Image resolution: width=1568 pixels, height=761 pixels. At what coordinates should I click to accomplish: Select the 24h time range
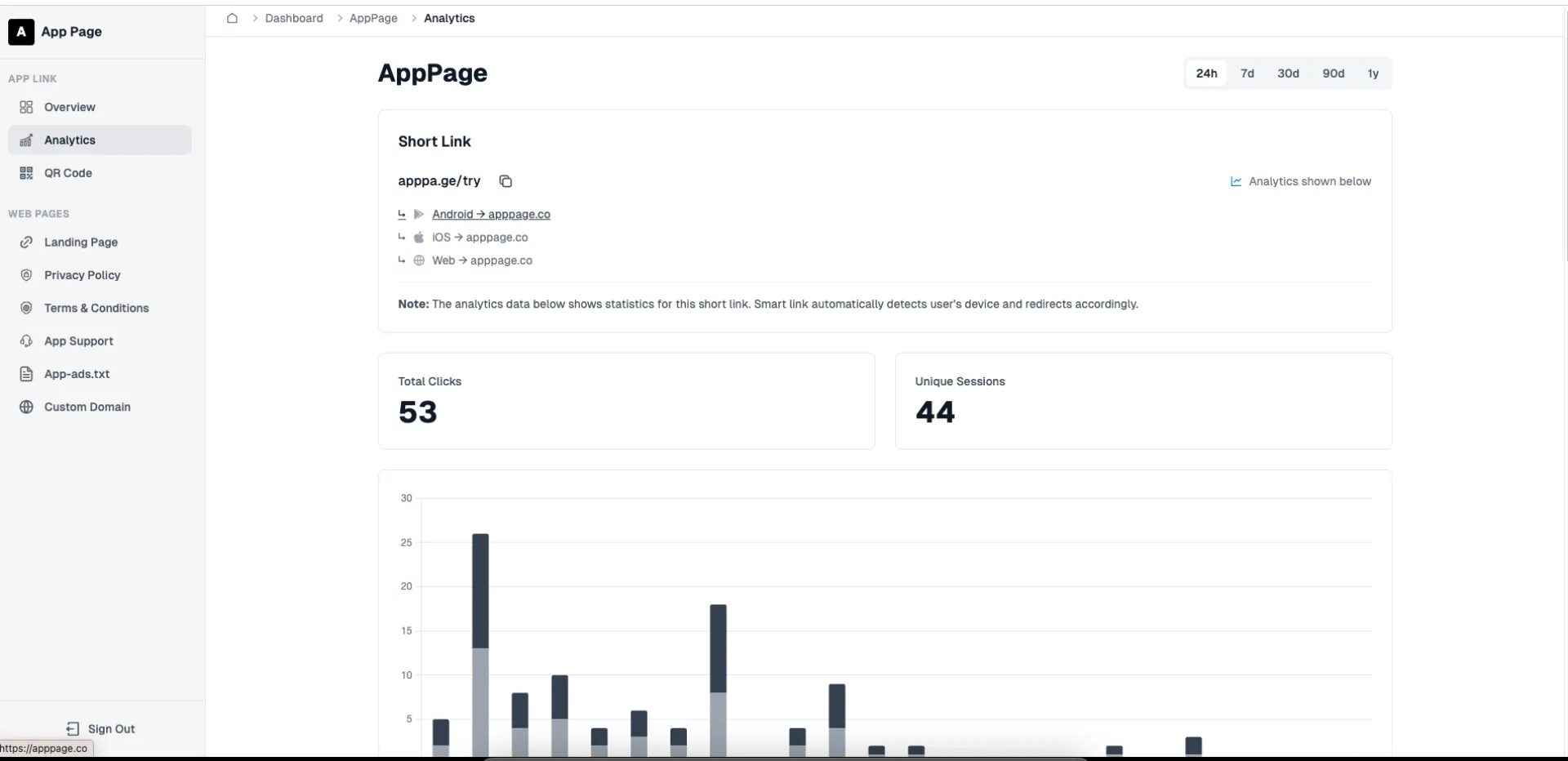1206,73
